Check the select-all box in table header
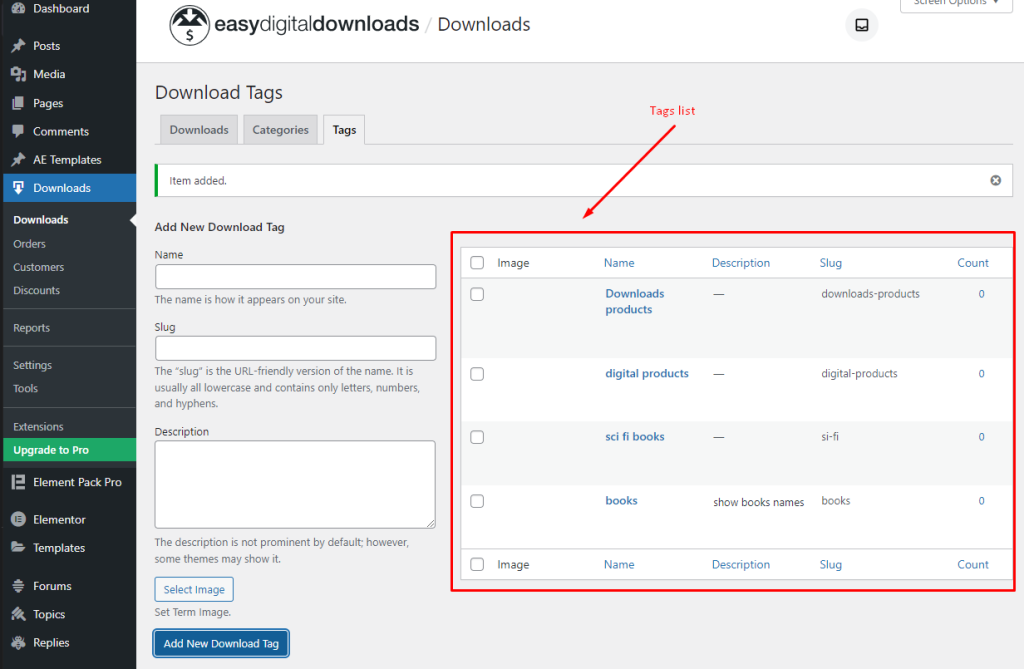Viewport: 1024px width, 669px height. tap(477, 263)
